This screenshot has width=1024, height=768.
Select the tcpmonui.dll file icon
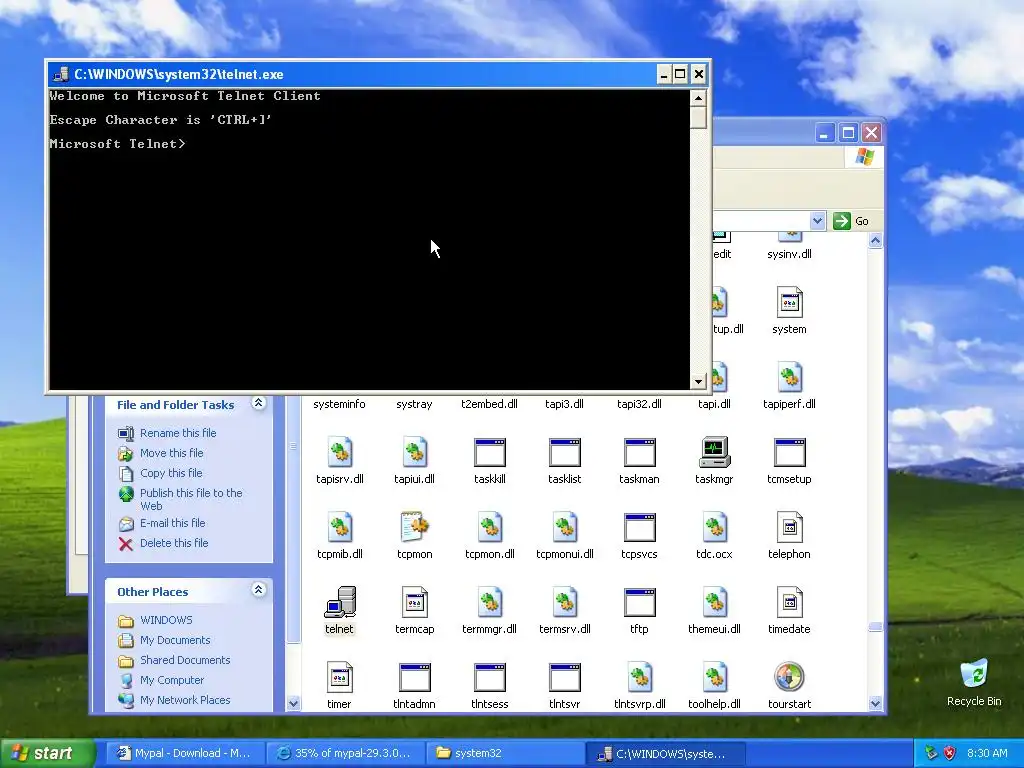click(x=565, y=527)
